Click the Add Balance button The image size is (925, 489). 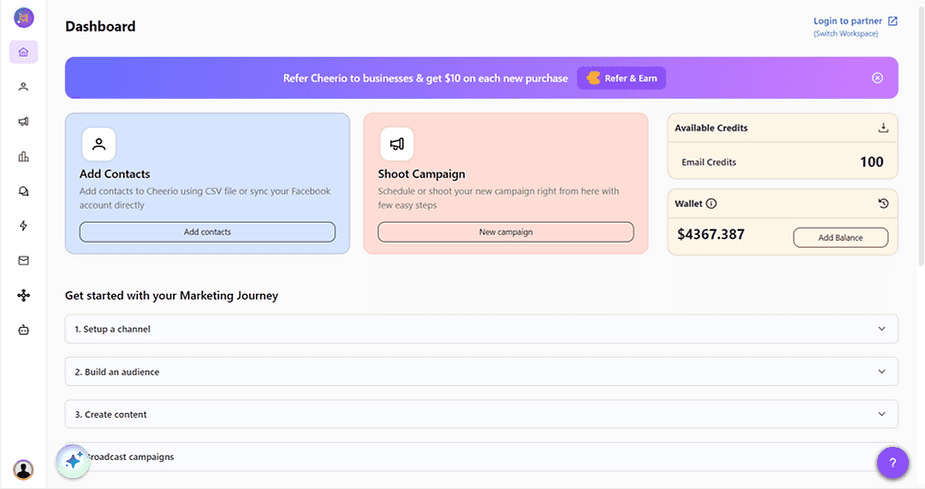(x=841, y=238)
